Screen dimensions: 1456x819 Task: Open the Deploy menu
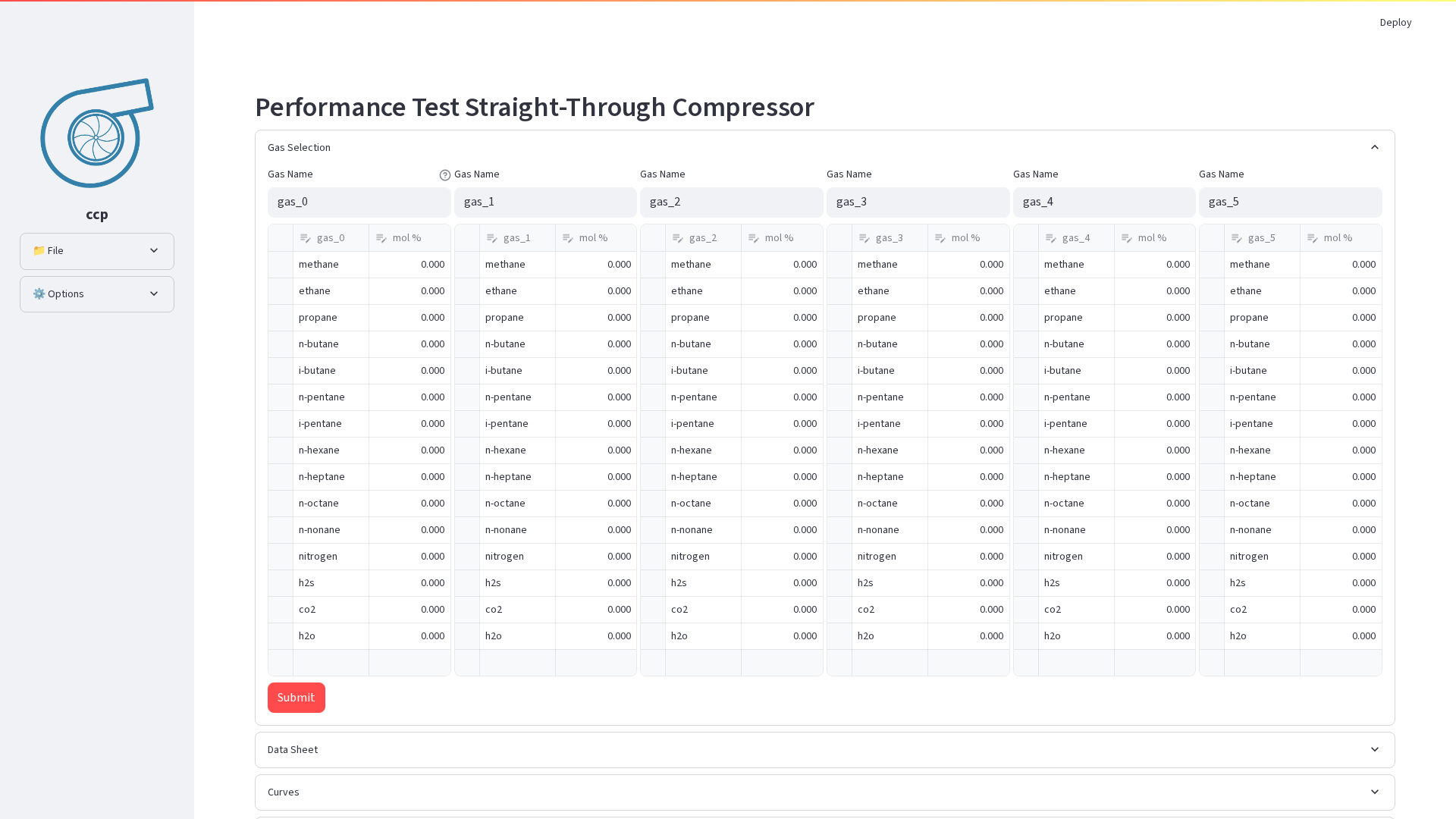tap(1395, 23)
